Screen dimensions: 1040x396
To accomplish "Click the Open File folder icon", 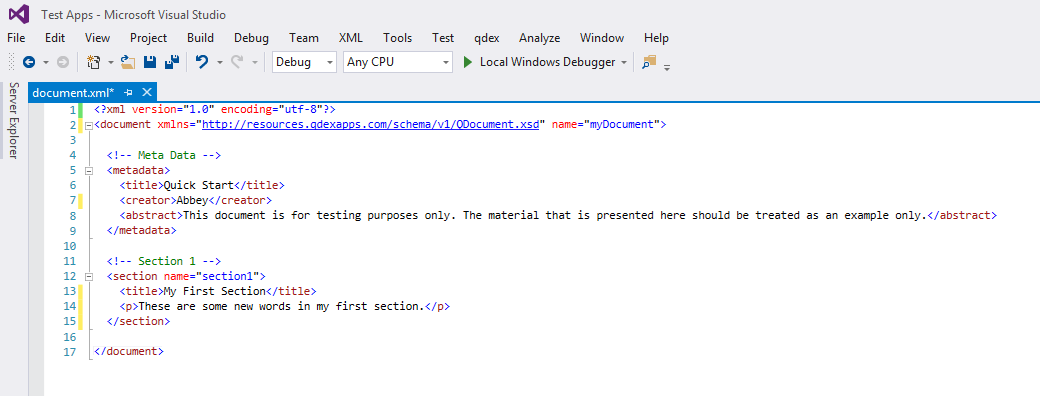I will [x=129, y=62].
